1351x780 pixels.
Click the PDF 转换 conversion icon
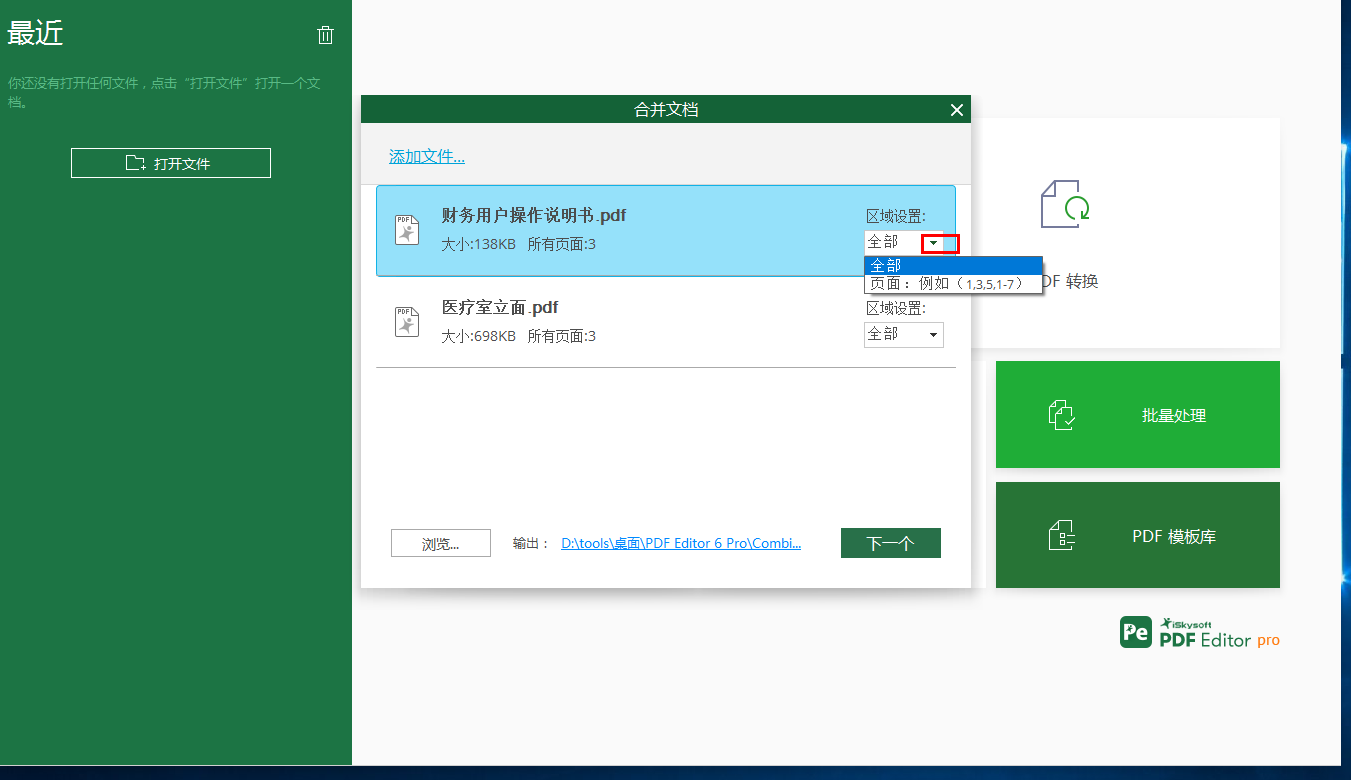coord(1063,204)
